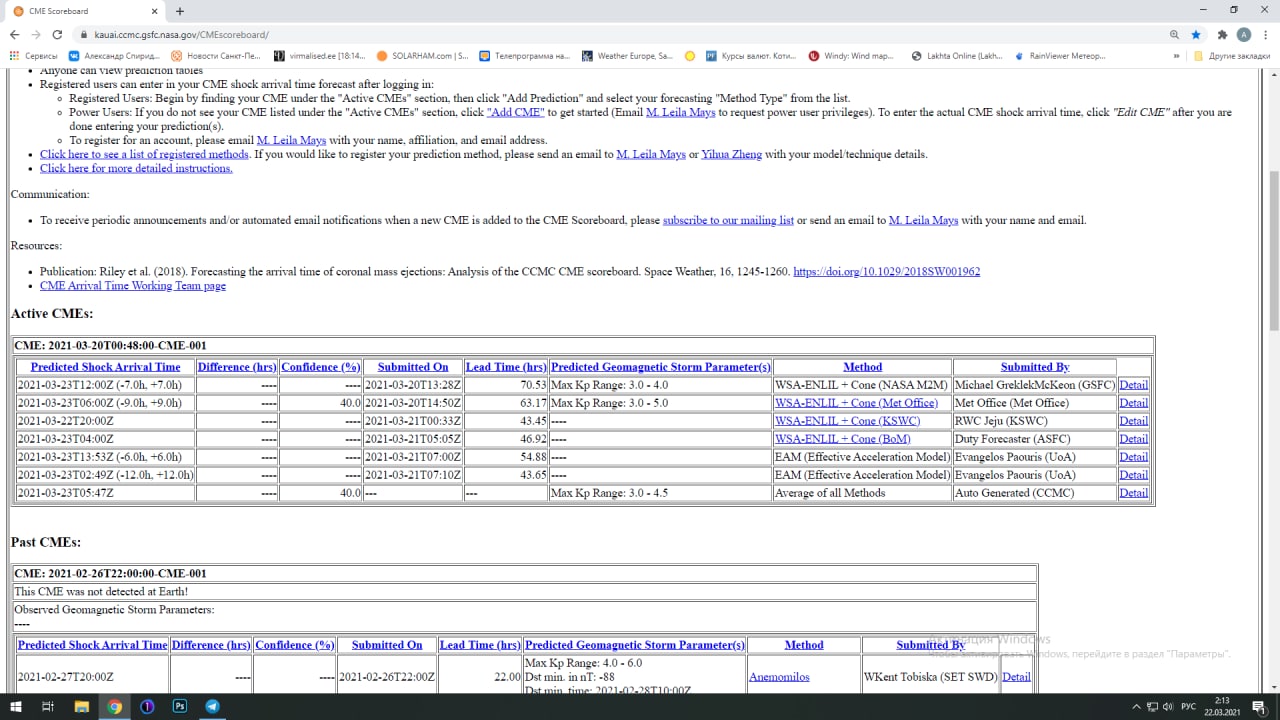Open RainViewer bookmark
This screenshot has height=720, width=1280.
coord(1060,56)
